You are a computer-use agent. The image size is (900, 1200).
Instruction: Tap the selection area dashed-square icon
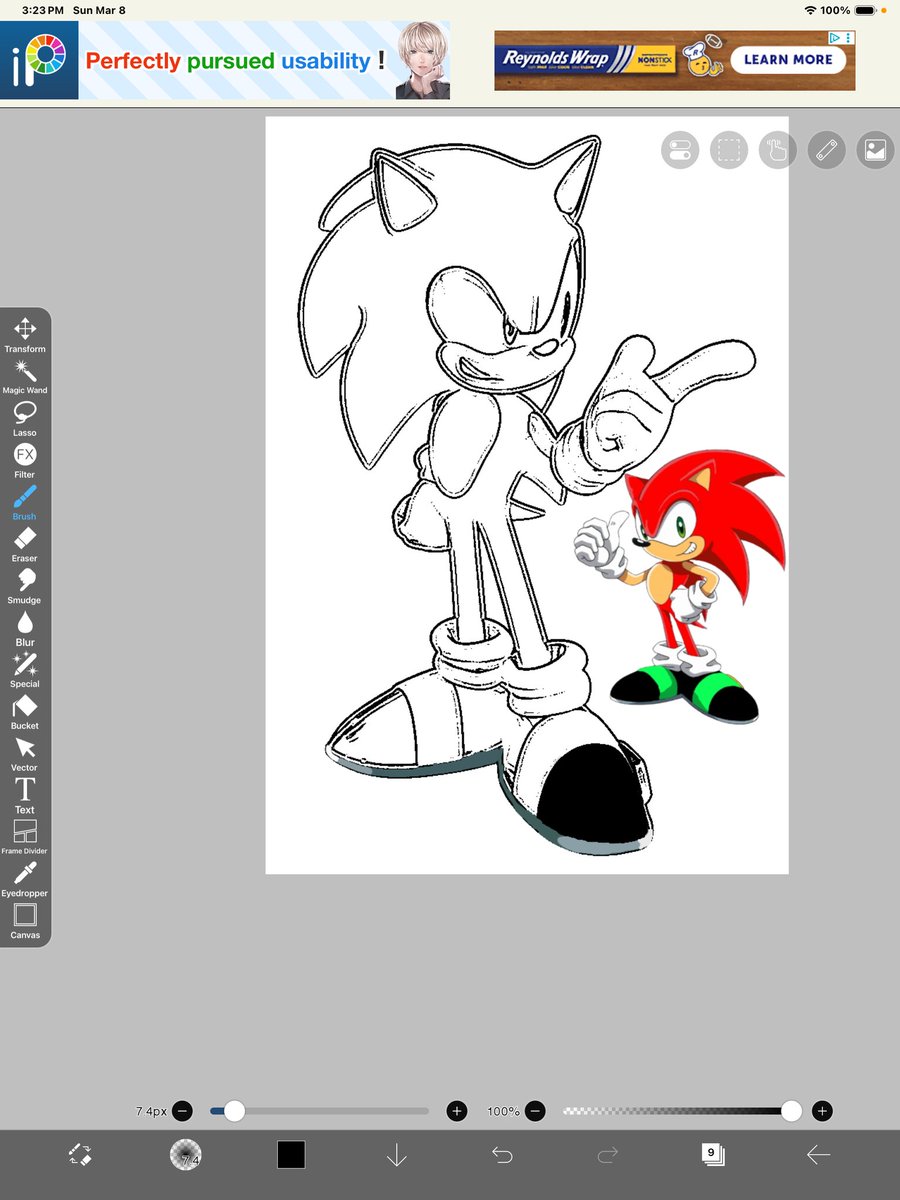point(729,151)
